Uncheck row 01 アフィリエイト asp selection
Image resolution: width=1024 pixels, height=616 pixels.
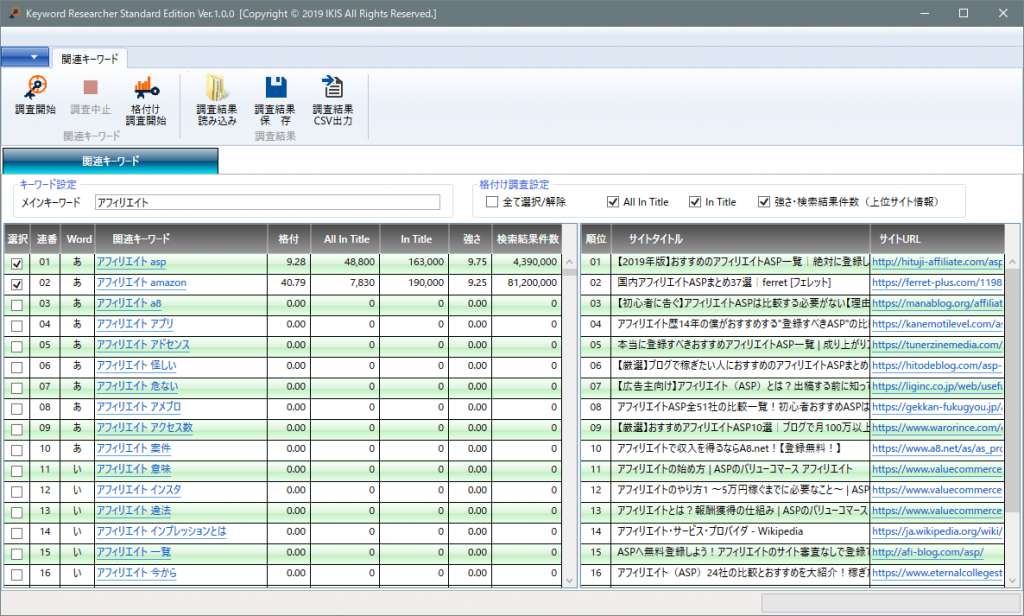click(x=17, y=263)
